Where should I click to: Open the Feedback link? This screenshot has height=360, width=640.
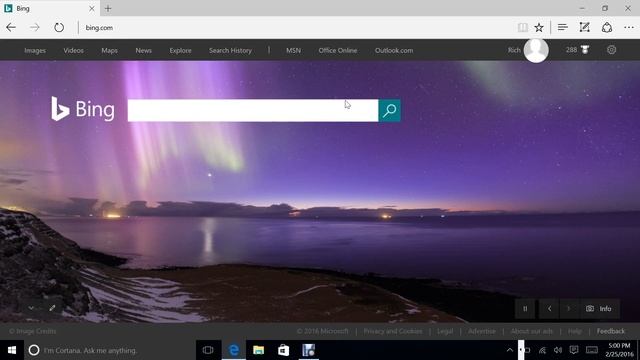(x=611, y=331)
